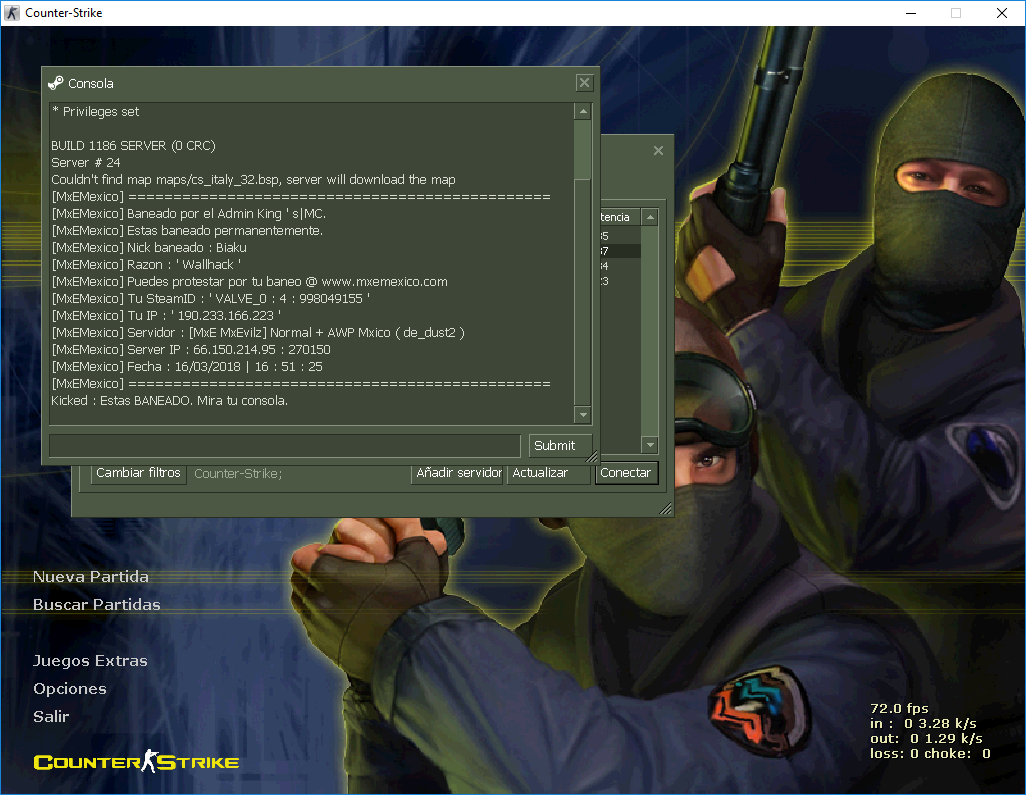Click 'Puedes protestar por tu baneo' line
Viewport: 1026px width, 795px height.
[249, 282]
